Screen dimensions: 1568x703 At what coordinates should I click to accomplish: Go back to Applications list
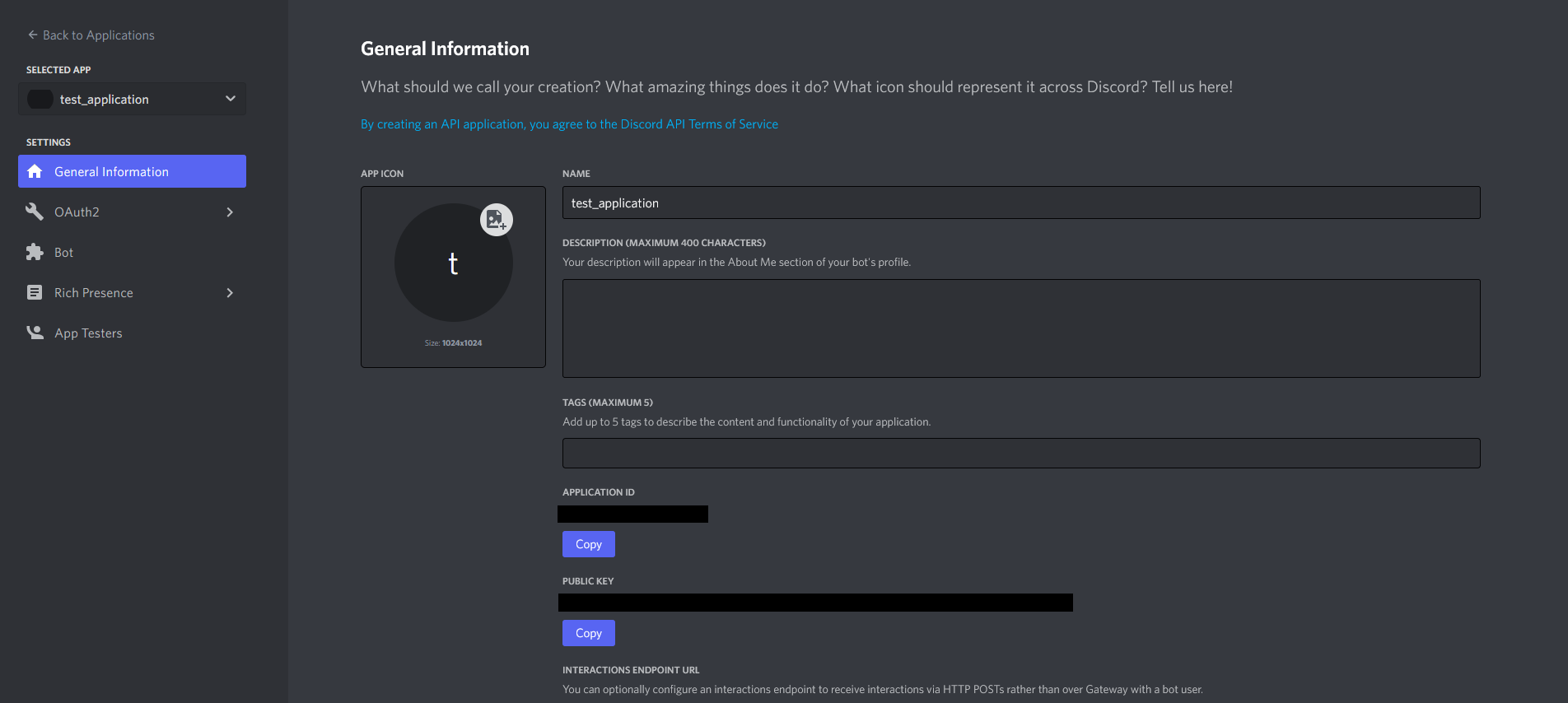(x=91, y=35)
